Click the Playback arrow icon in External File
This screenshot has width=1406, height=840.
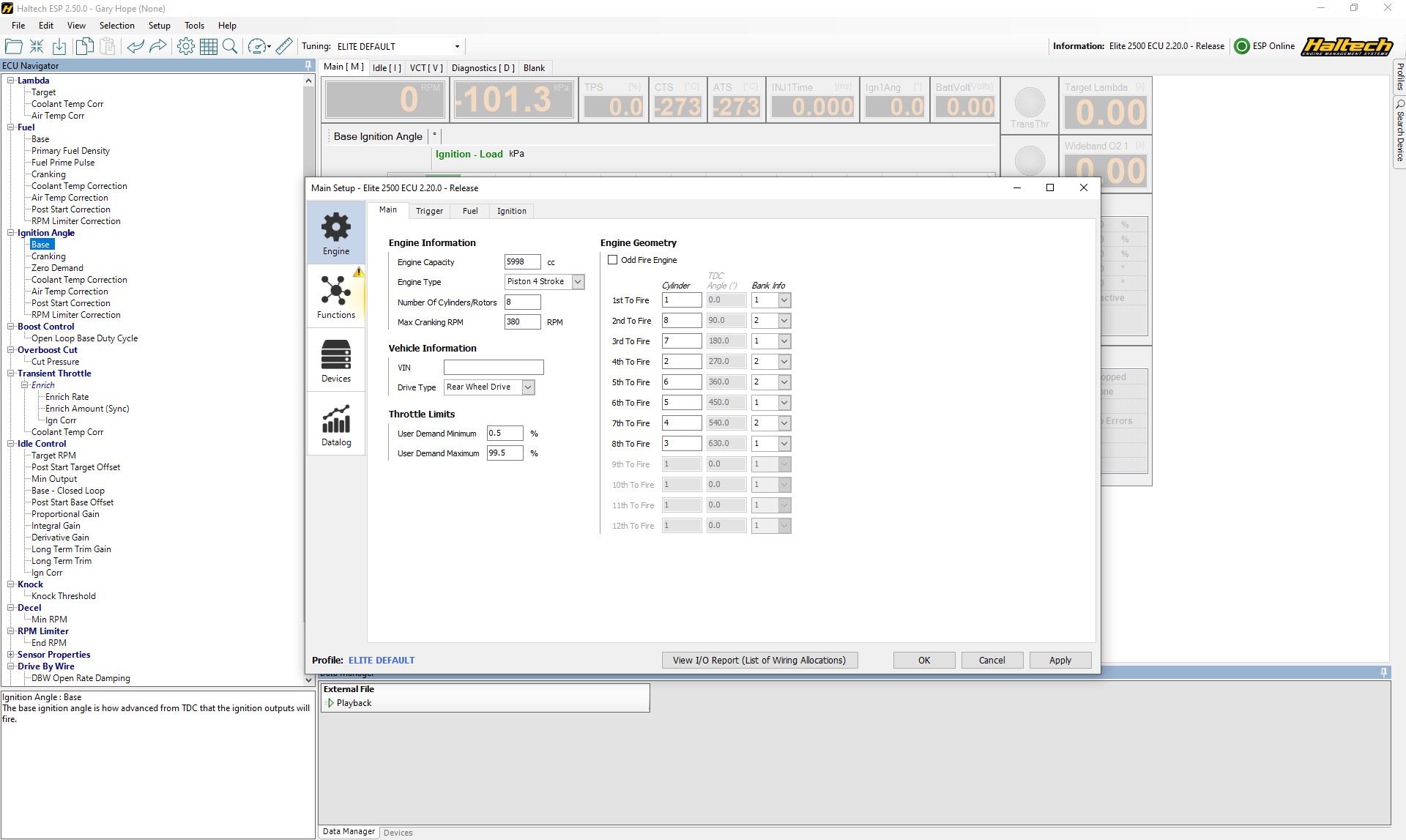point(330,703)
